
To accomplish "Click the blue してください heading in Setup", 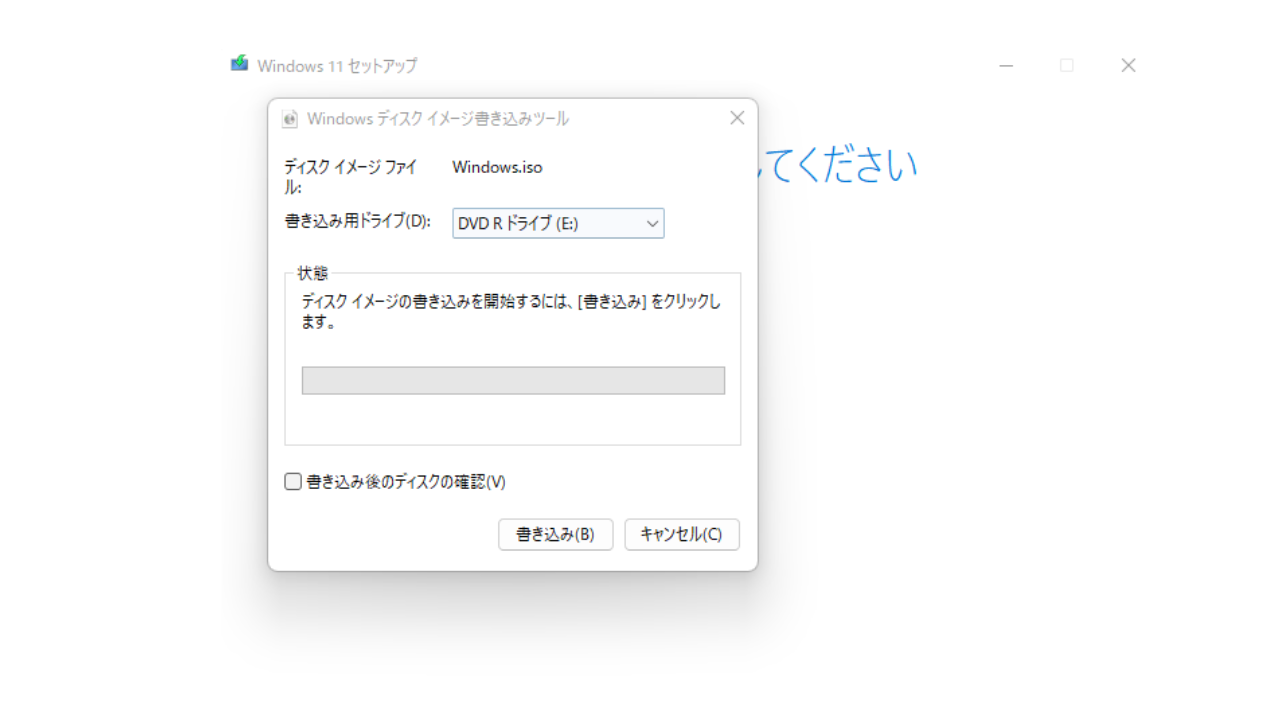I will 838,166.
